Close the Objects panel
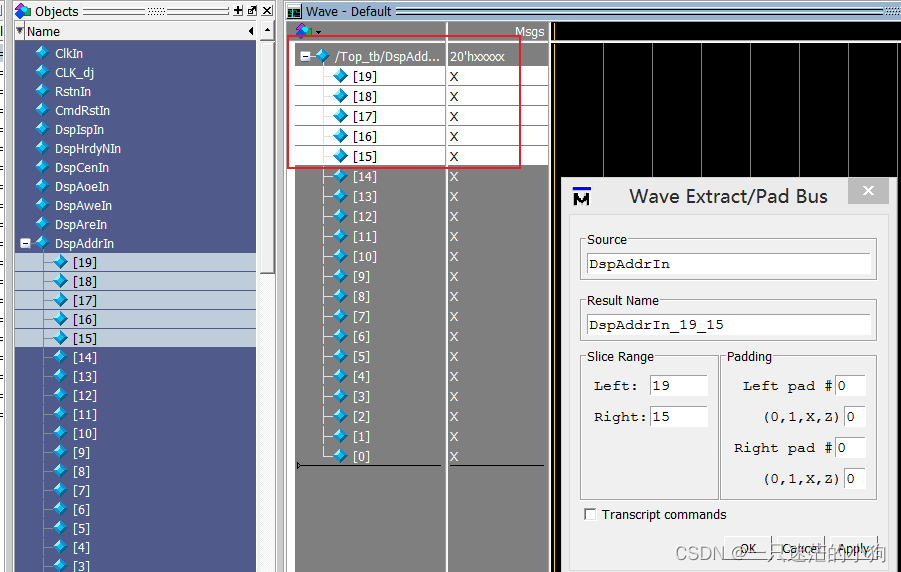The height and width of the screenshot is (572, 901). pyautogui.click(x=267, y=10)
